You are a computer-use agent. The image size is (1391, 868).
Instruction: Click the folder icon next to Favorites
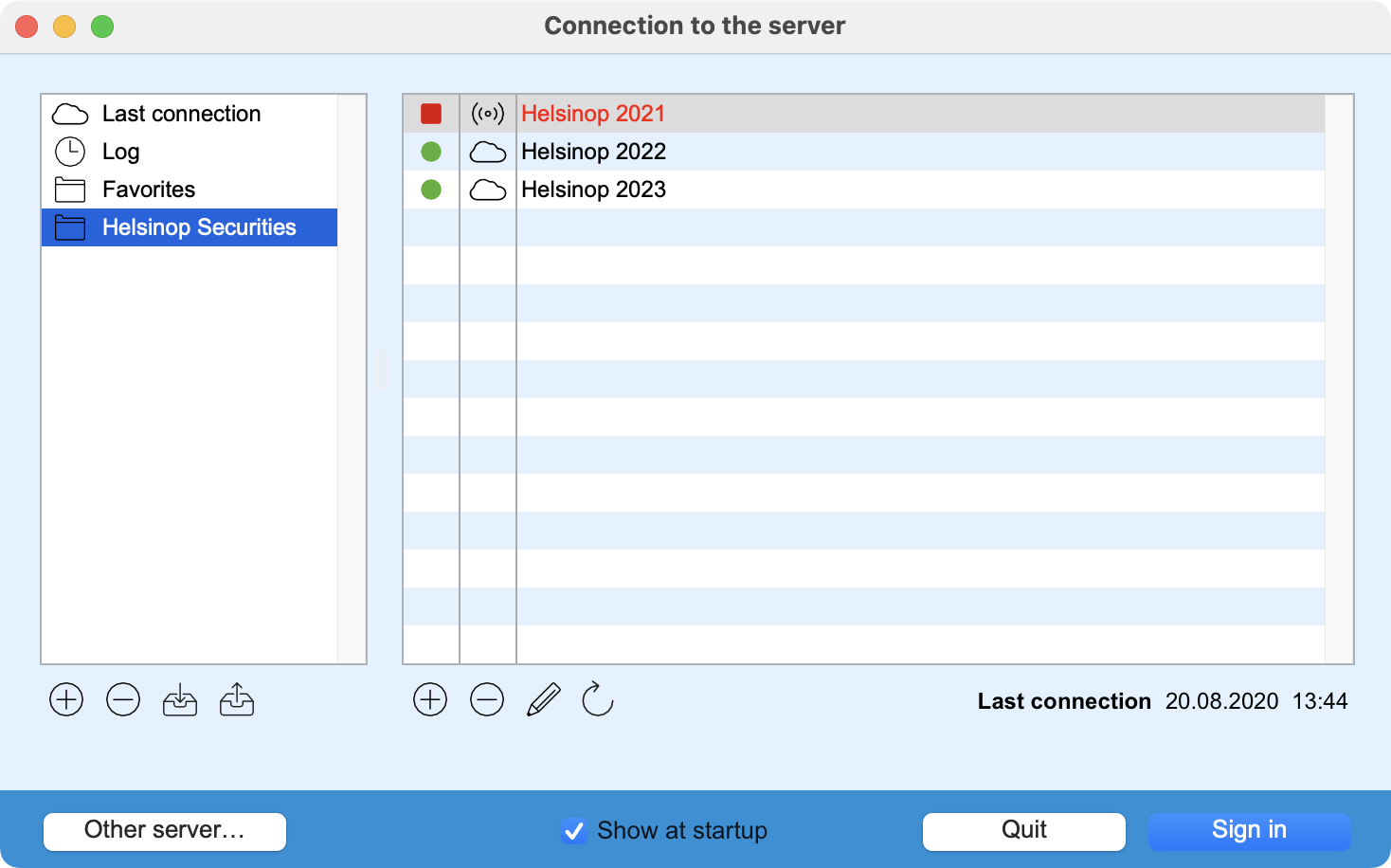(70, 190)
